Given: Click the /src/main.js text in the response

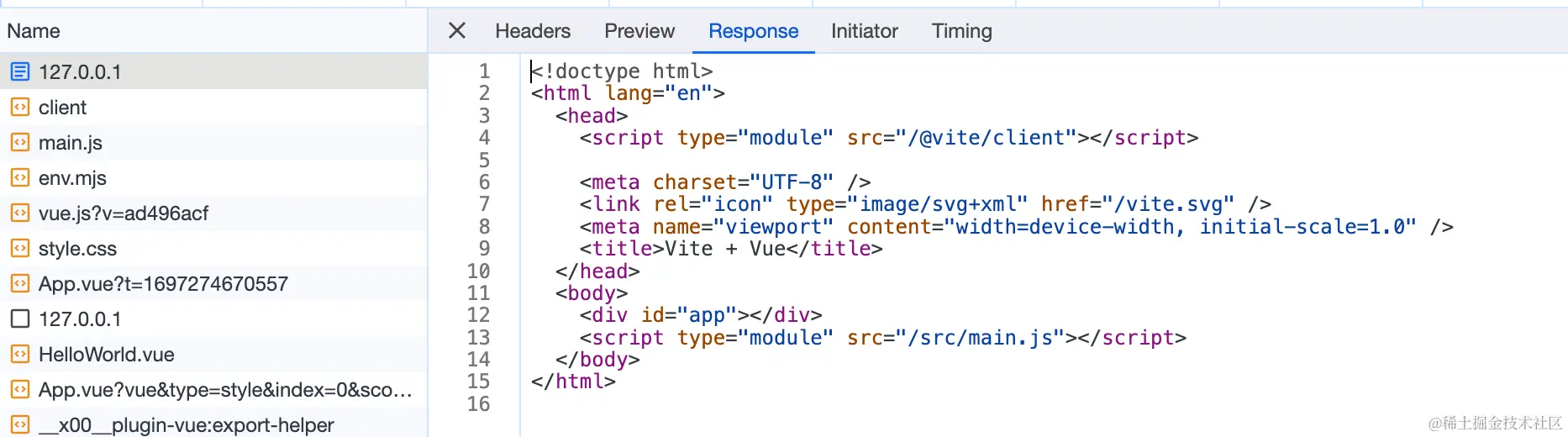Looking at the screenshot, I should coord(980,337).
